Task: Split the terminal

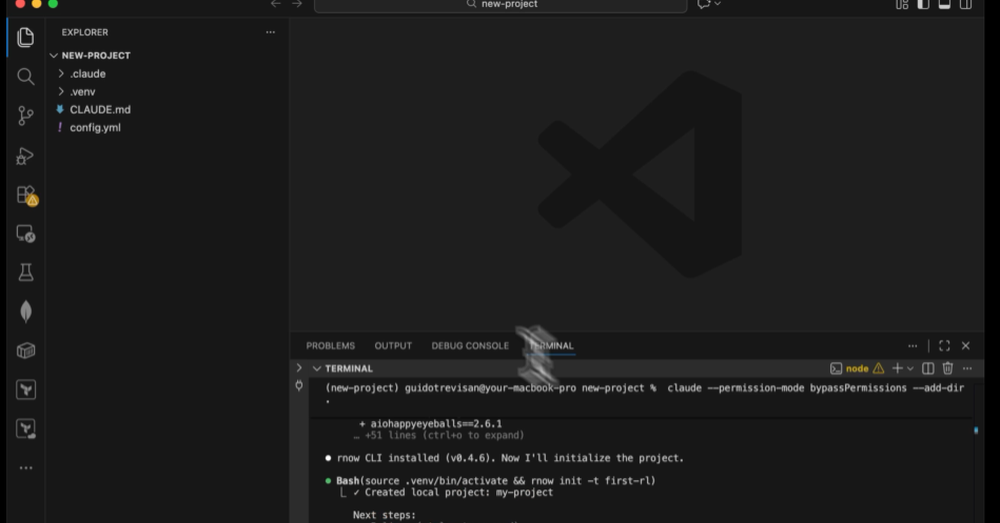Action: click(x=928, y=368)
